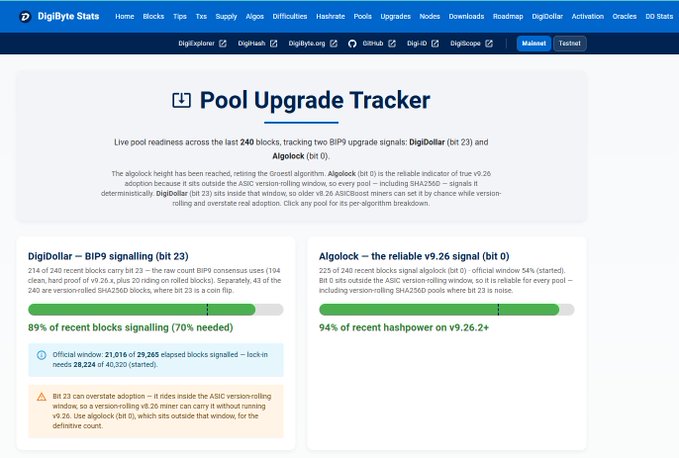
Task: Click the GitHub octocat icon
Action: (352, 43)
